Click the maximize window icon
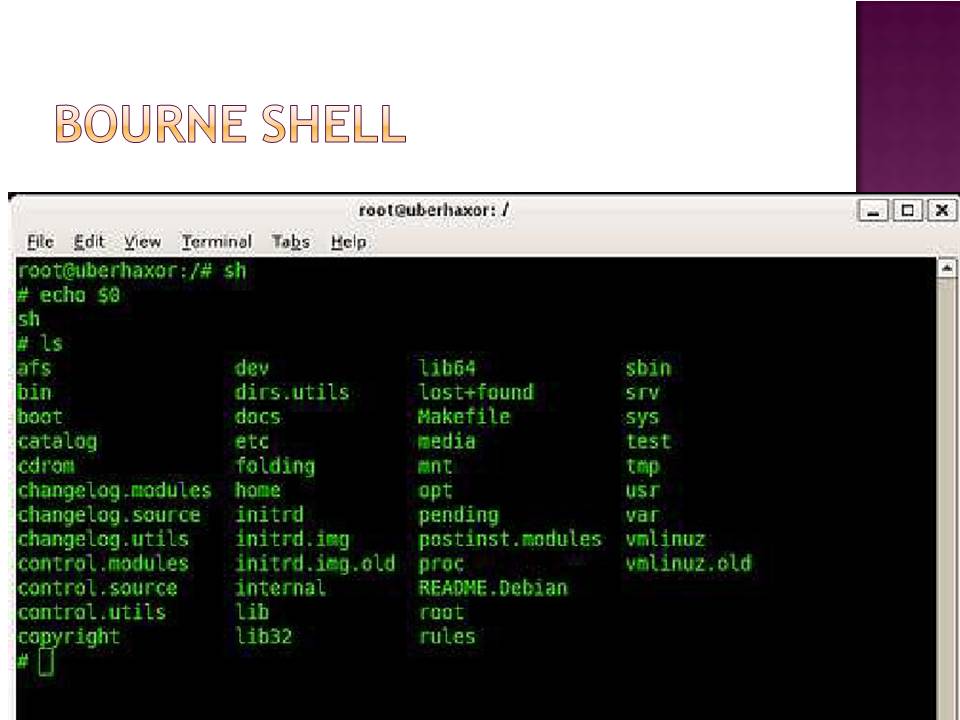Image resolution: width=960 pixels, height=720 pixels. (908, 211)
